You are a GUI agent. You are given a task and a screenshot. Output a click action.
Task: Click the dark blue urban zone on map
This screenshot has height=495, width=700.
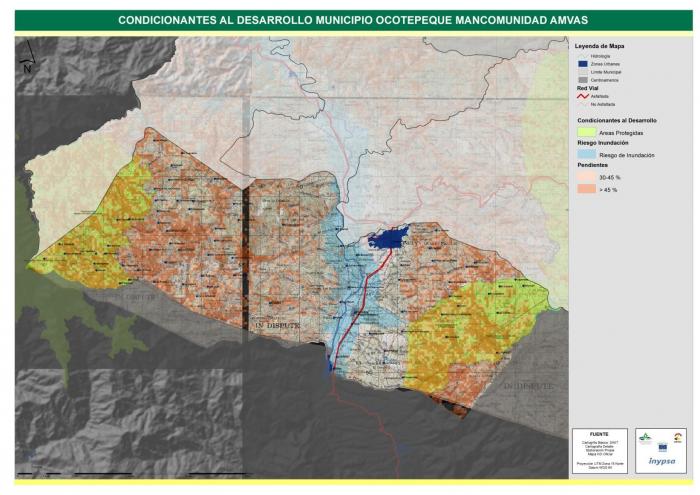click(x=388, y=238)
